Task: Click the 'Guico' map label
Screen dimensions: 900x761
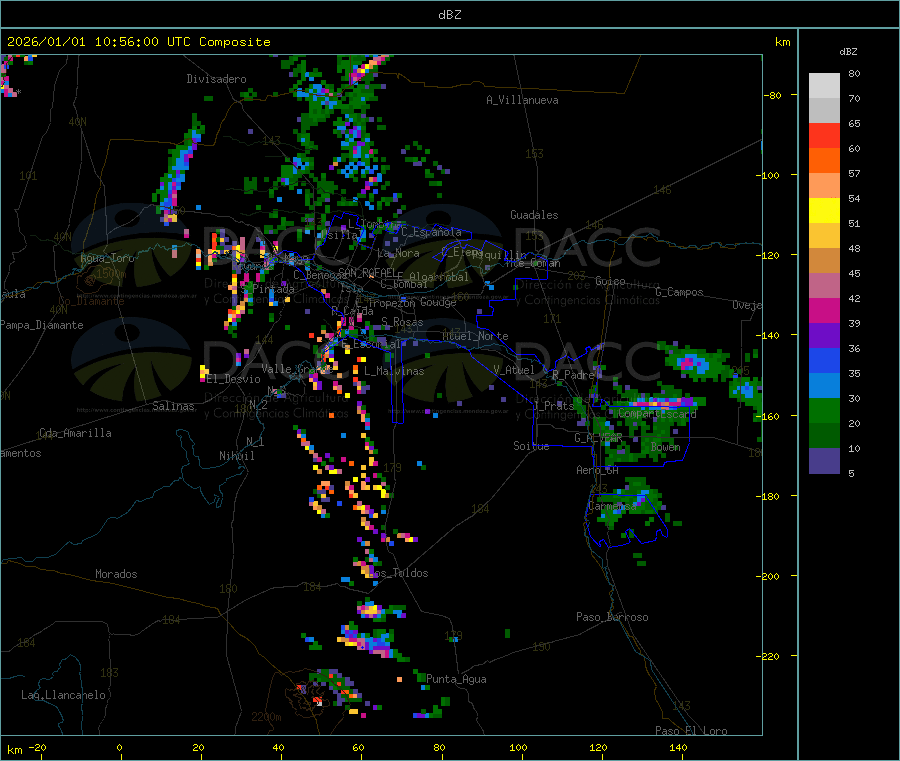Action: pyautogui.click(x=610, y=281)
